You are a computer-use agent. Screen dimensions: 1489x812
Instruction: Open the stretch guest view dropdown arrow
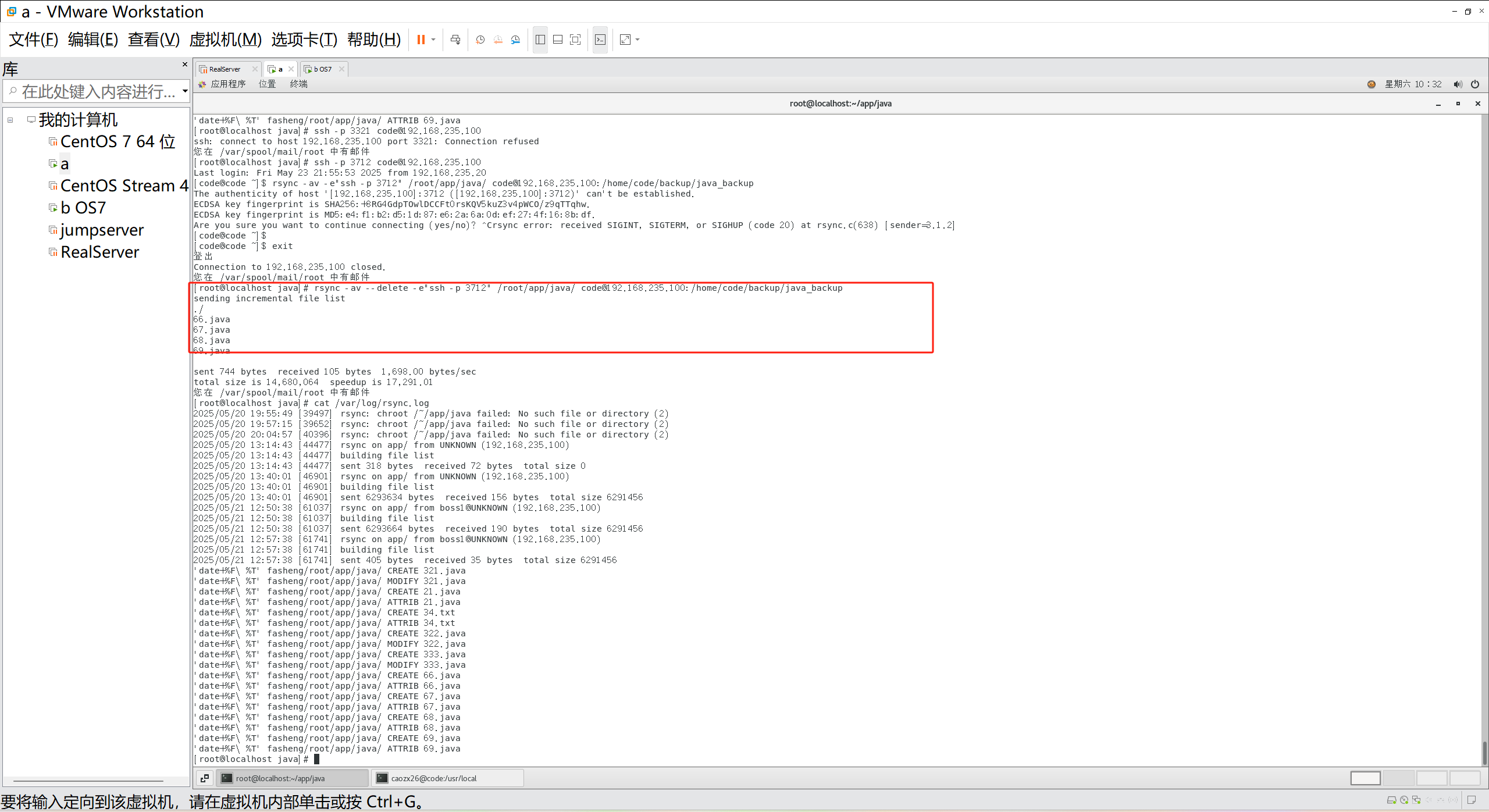point(638,40)
